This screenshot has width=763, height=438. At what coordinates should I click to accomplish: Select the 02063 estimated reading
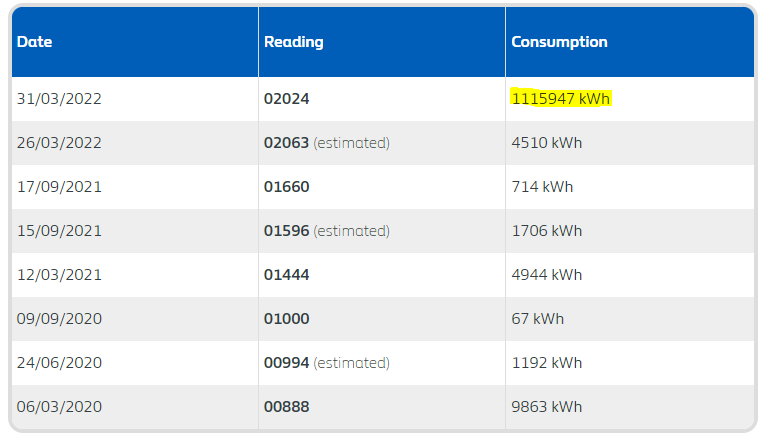(327, 143)
